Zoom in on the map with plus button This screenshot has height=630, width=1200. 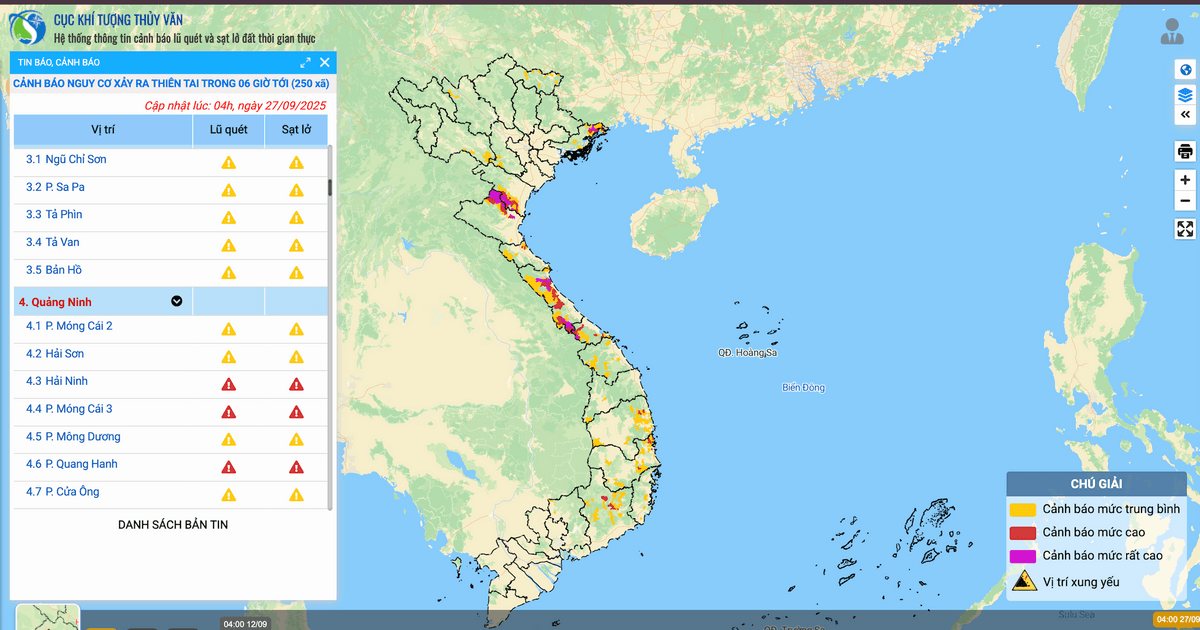[1185, 180]
